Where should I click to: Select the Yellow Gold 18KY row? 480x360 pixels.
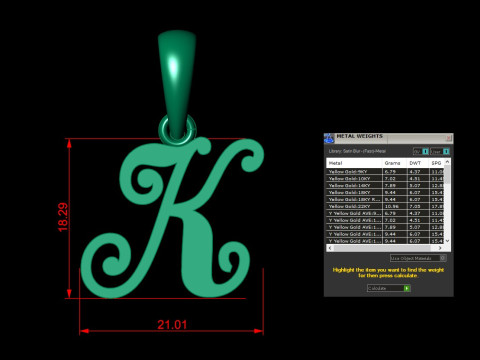tap(385, 192)
